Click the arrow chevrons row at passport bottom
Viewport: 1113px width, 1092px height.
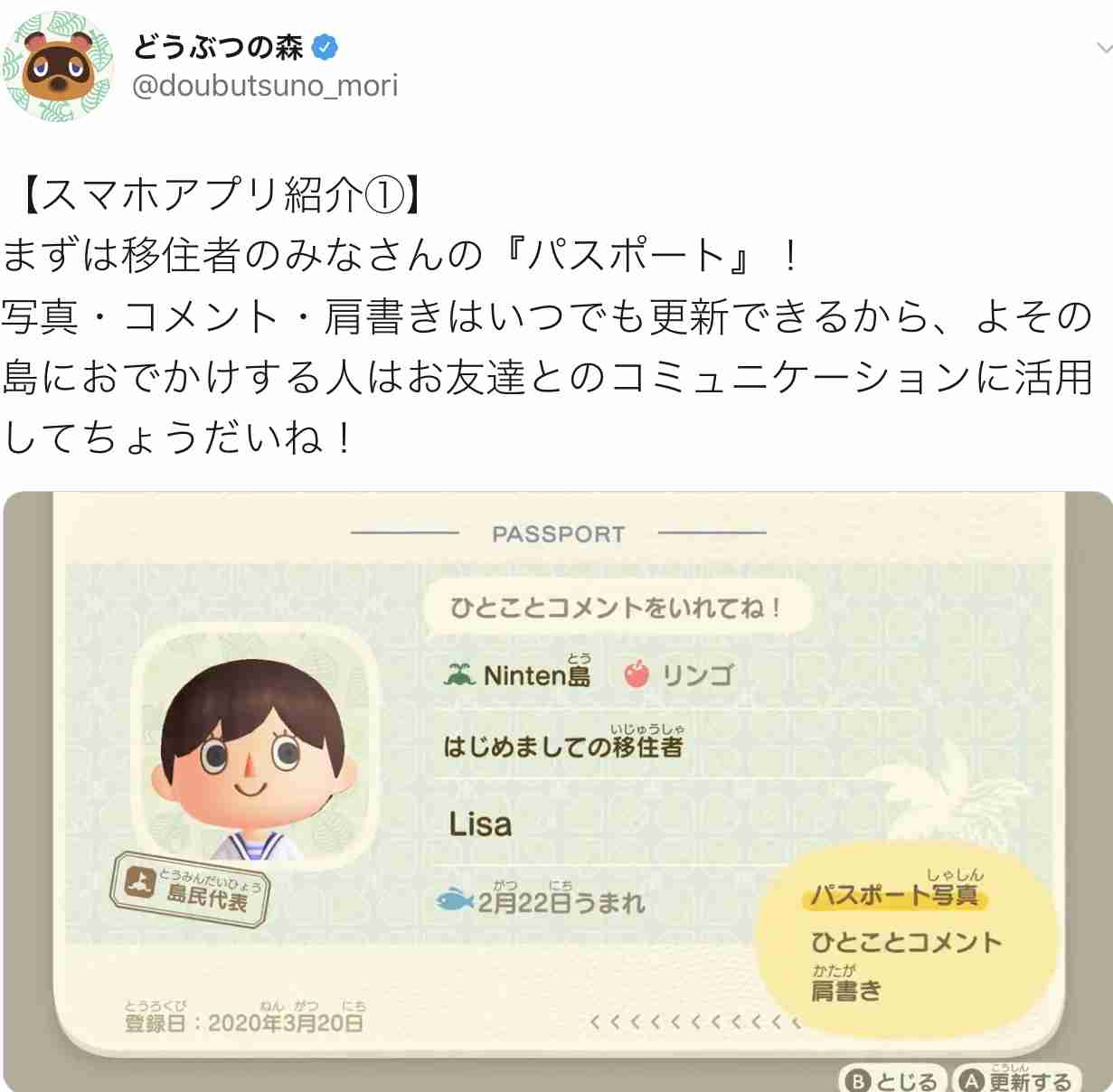694,1022
